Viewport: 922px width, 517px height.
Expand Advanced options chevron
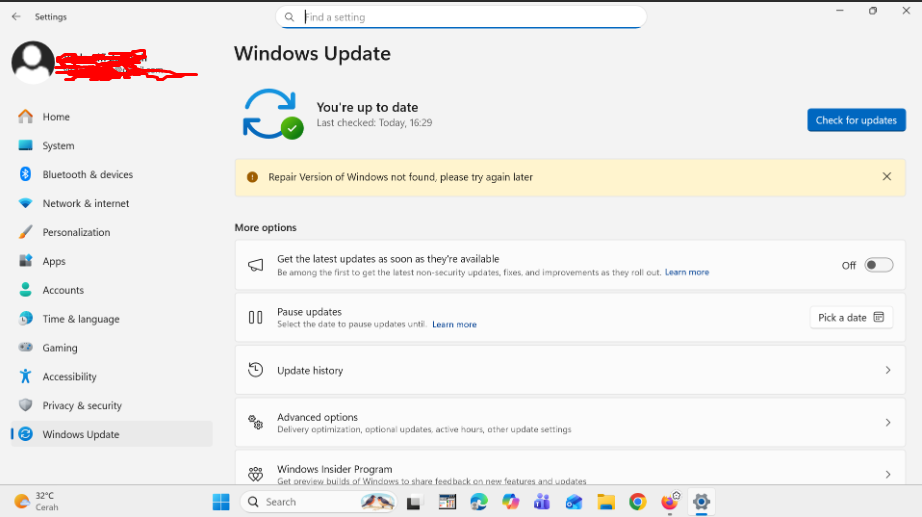(888, 422)
